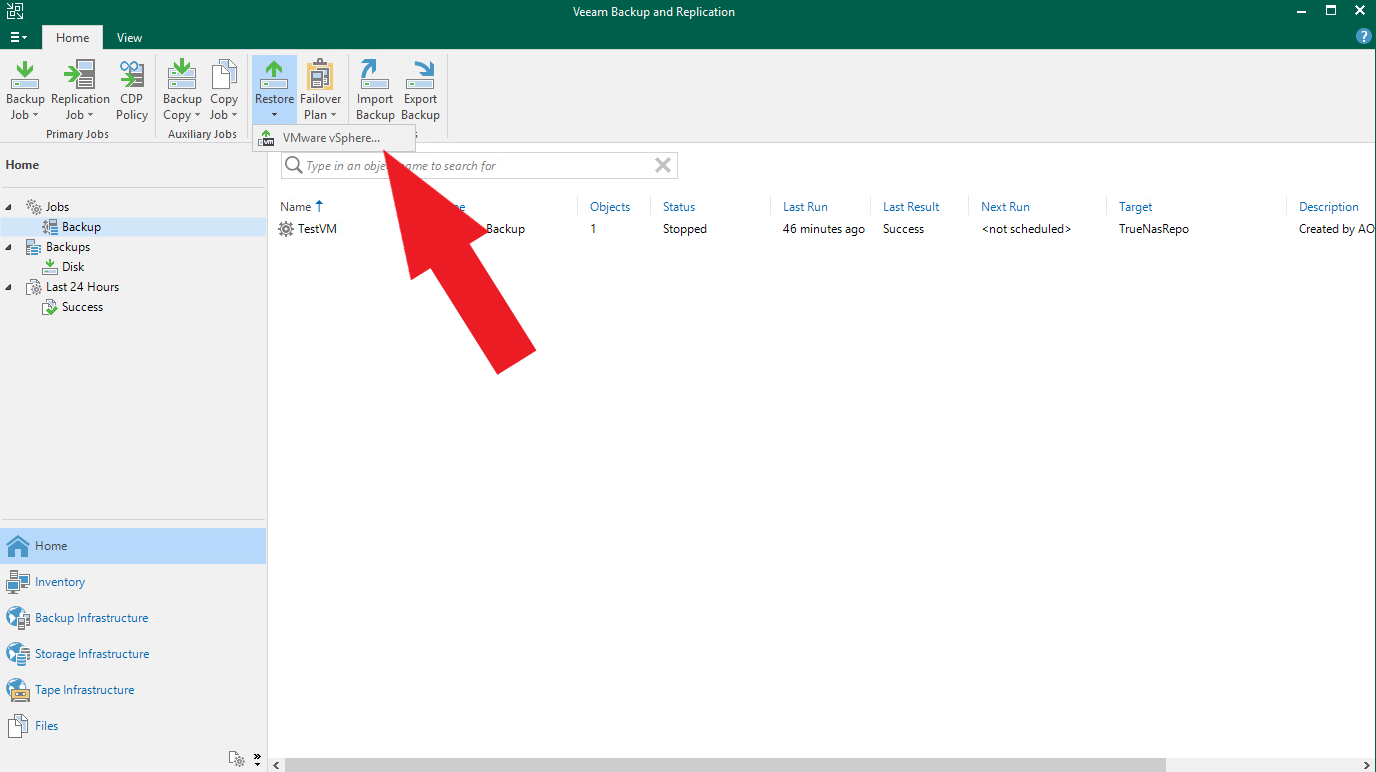Click the Export Backup ribbon icon
1376x772 pixels.
(420, 90)
